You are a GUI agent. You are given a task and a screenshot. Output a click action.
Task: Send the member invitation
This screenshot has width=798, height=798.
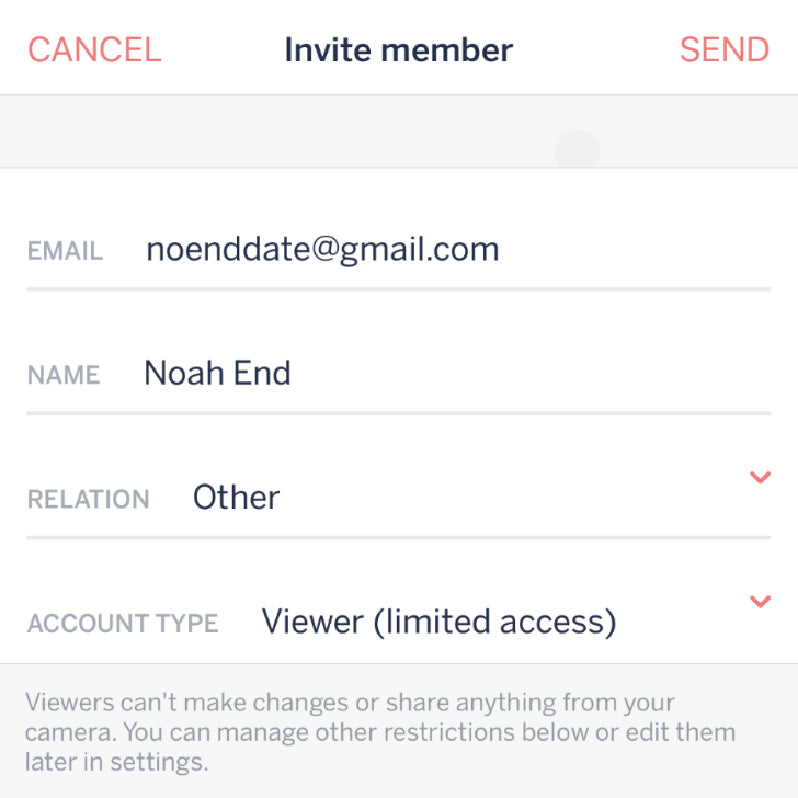pos(724,50)
